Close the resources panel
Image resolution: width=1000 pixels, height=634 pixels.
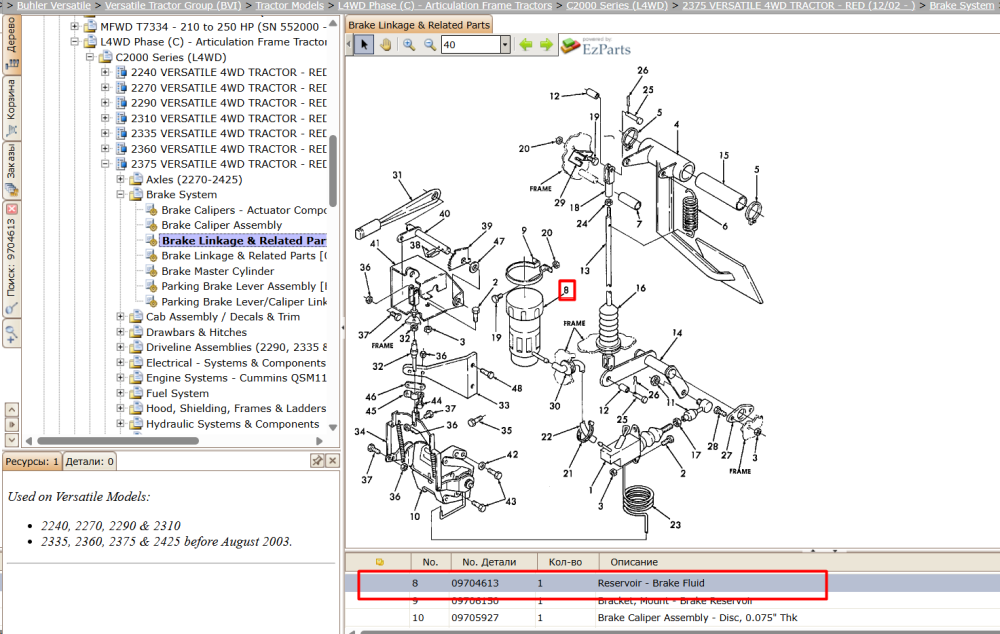[x=332, y=461]
